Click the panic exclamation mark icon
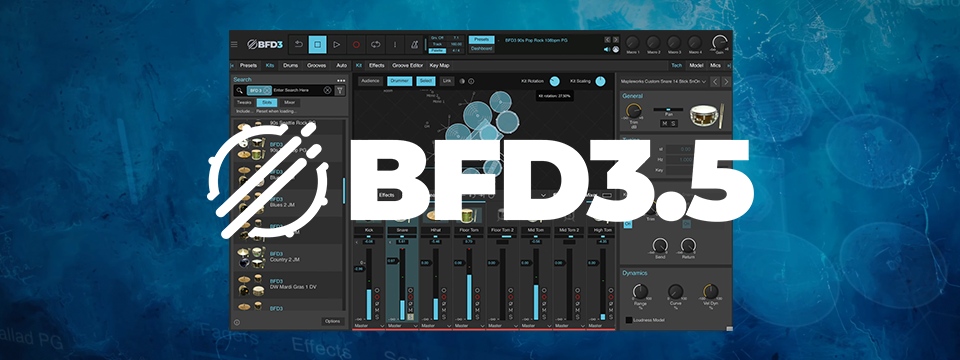960x360 pixels. point(395,44)
